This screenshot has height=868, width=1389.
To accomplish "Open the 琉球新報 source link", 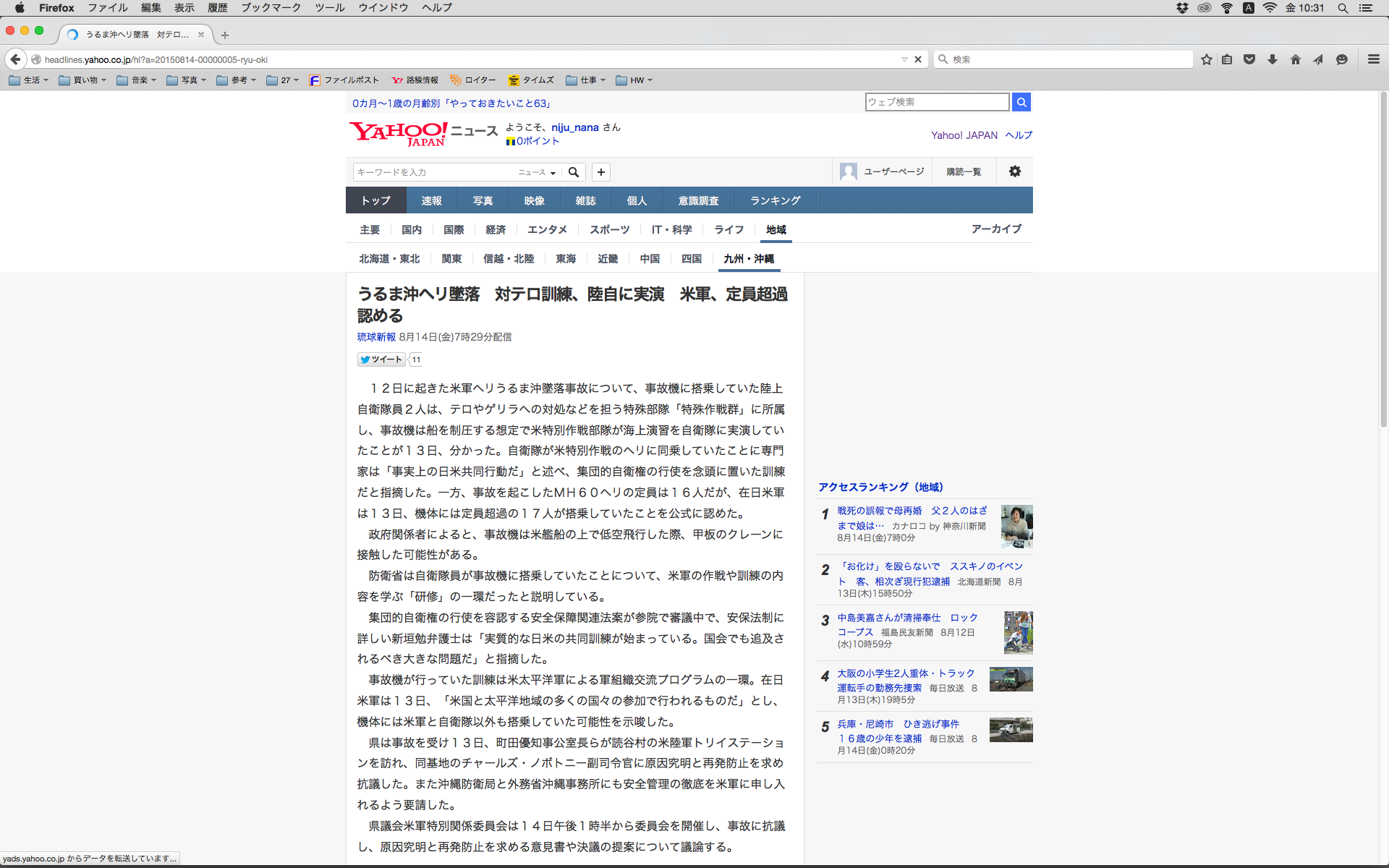I will pos(376,337).
